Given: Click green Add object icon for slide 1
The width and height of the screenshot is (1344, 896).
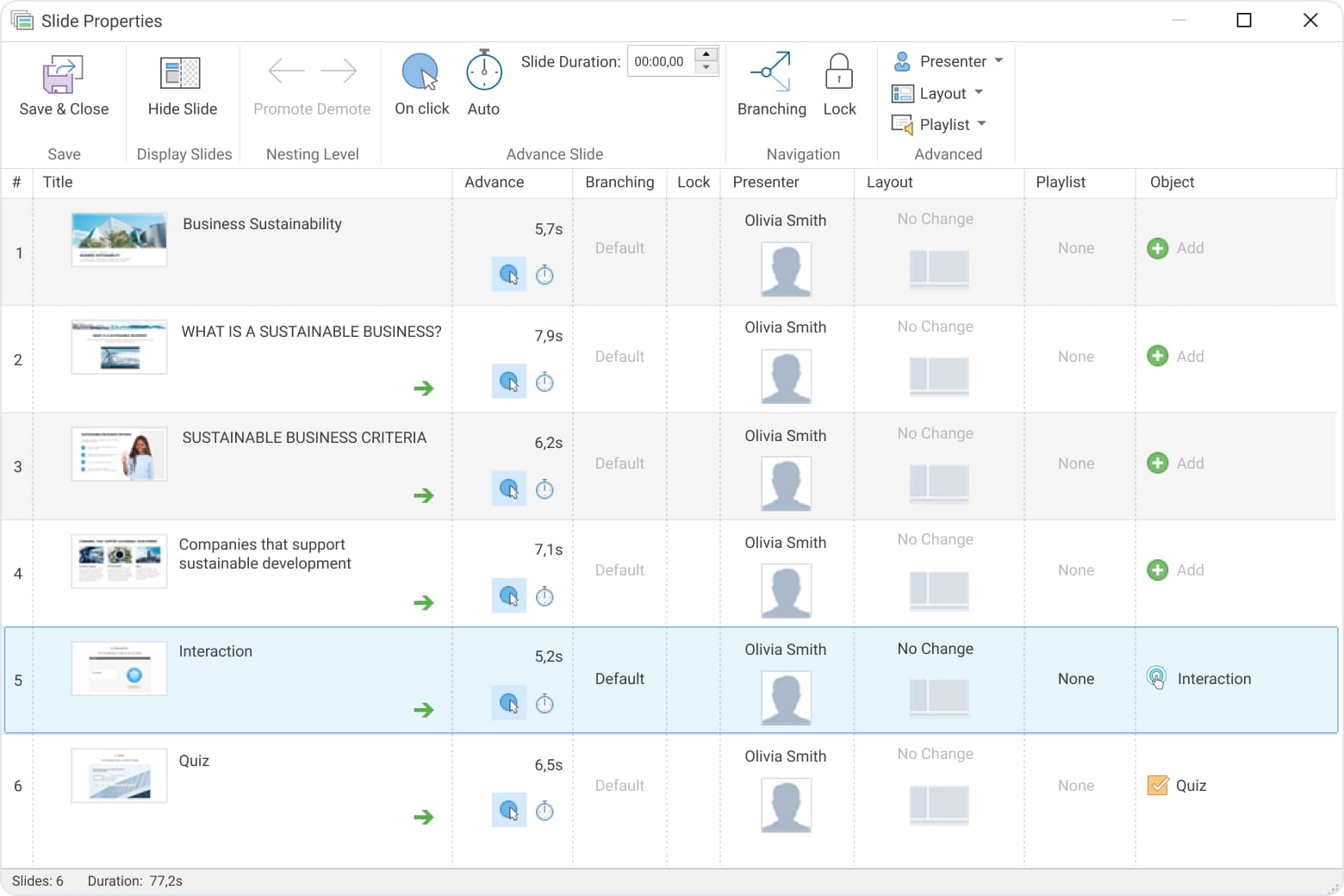Looking at the screenshot, I should [1158, 248].
